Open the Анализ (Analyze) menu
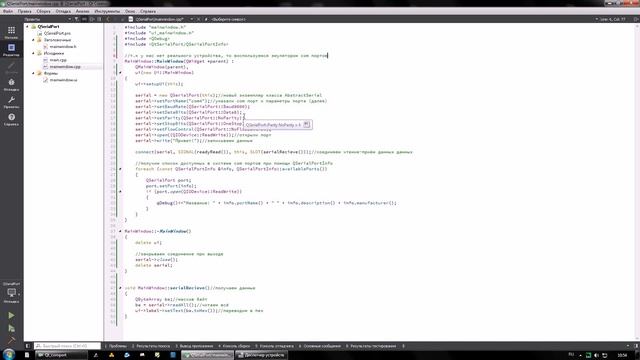640x360 pixels. pos(82,11)
